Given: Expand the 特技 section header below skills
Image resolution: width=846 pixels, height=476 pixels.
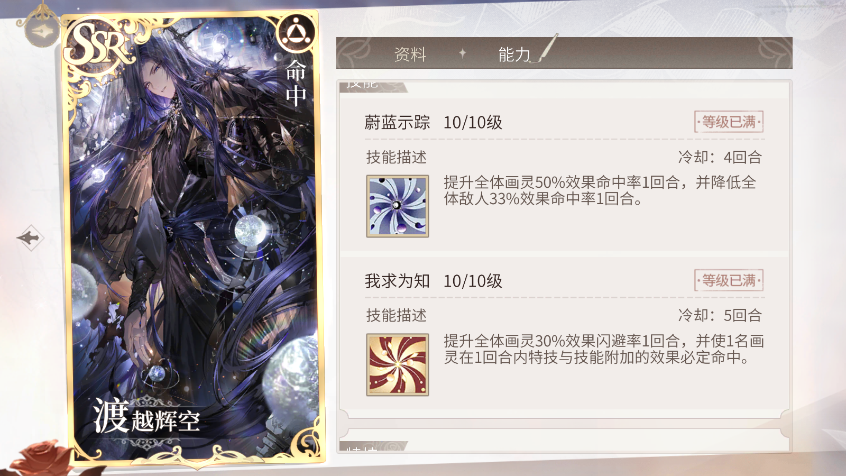Looking at the screenshot, I should point(372,447).
